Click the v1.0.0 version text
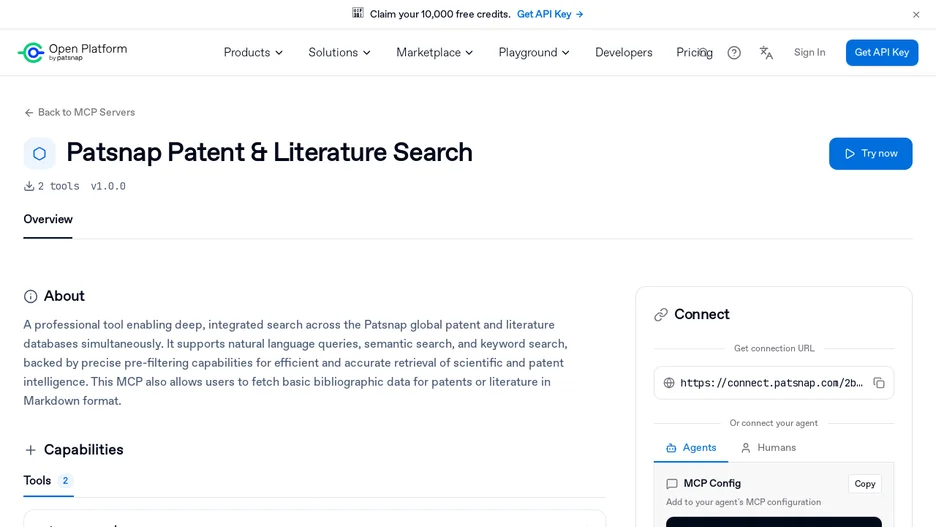The width and height of the screenshot is (936, 527). pyautogui.click(x=108, y=186)
